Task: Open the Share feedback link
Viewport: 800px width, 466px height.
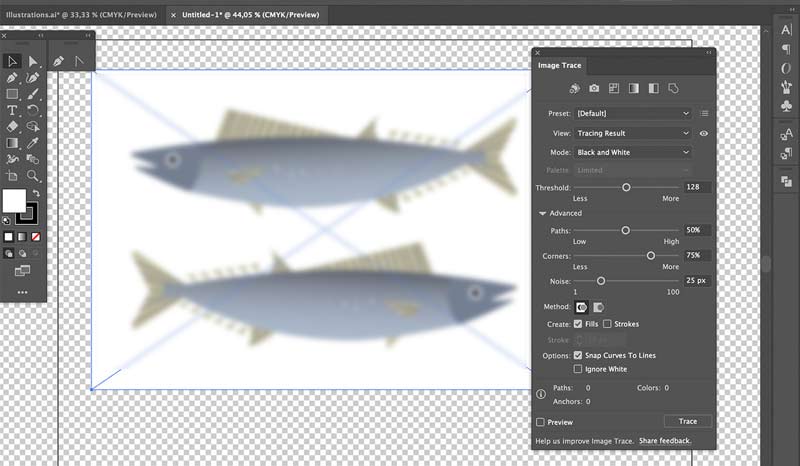Action: (664, 440)
